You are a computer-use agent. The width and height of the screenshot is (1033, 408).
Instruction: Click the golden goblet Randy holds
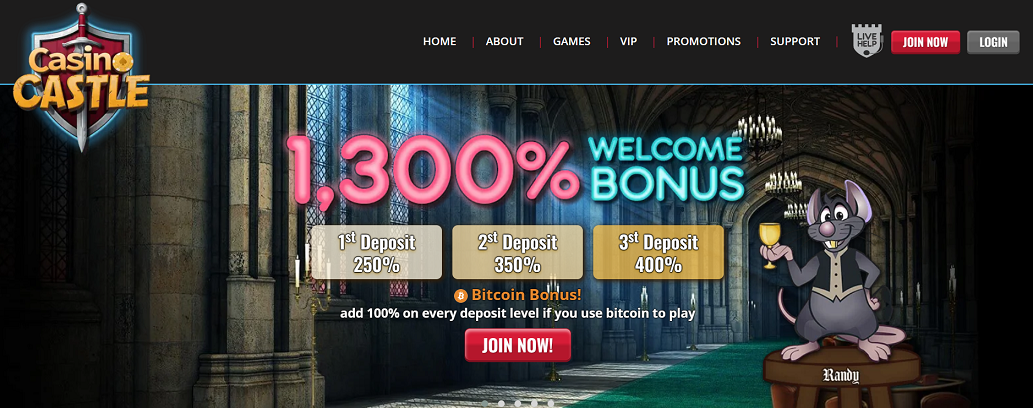coord(769,245)
